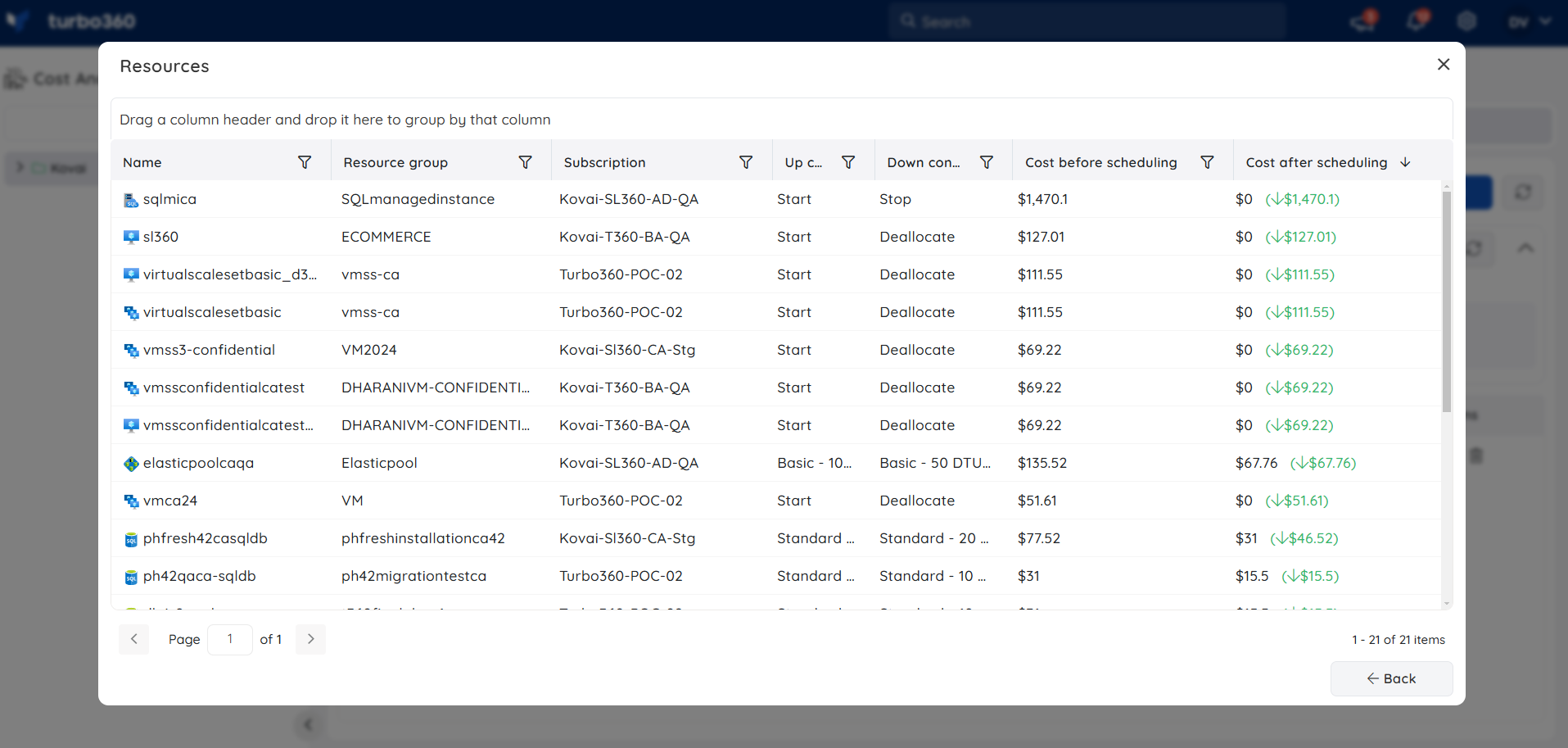Click the Basic - 50 DTU down configuration
This screenshot has height=748, width=1568.
935,463
